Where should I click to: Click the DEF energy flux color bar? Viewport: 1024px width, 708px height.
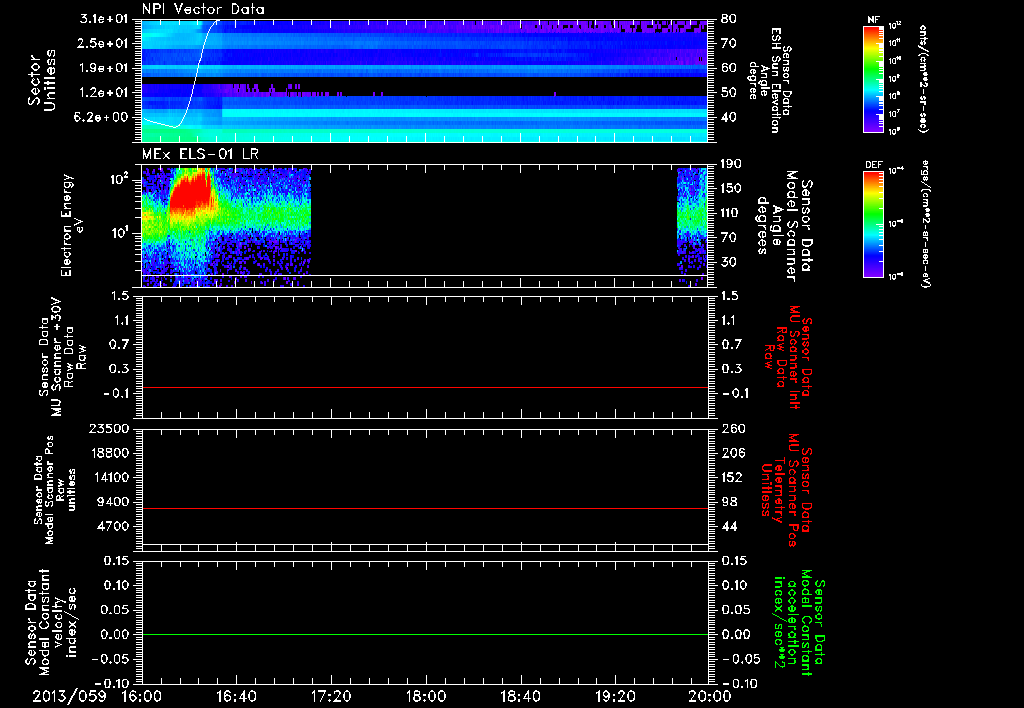[x=874, y=225]
